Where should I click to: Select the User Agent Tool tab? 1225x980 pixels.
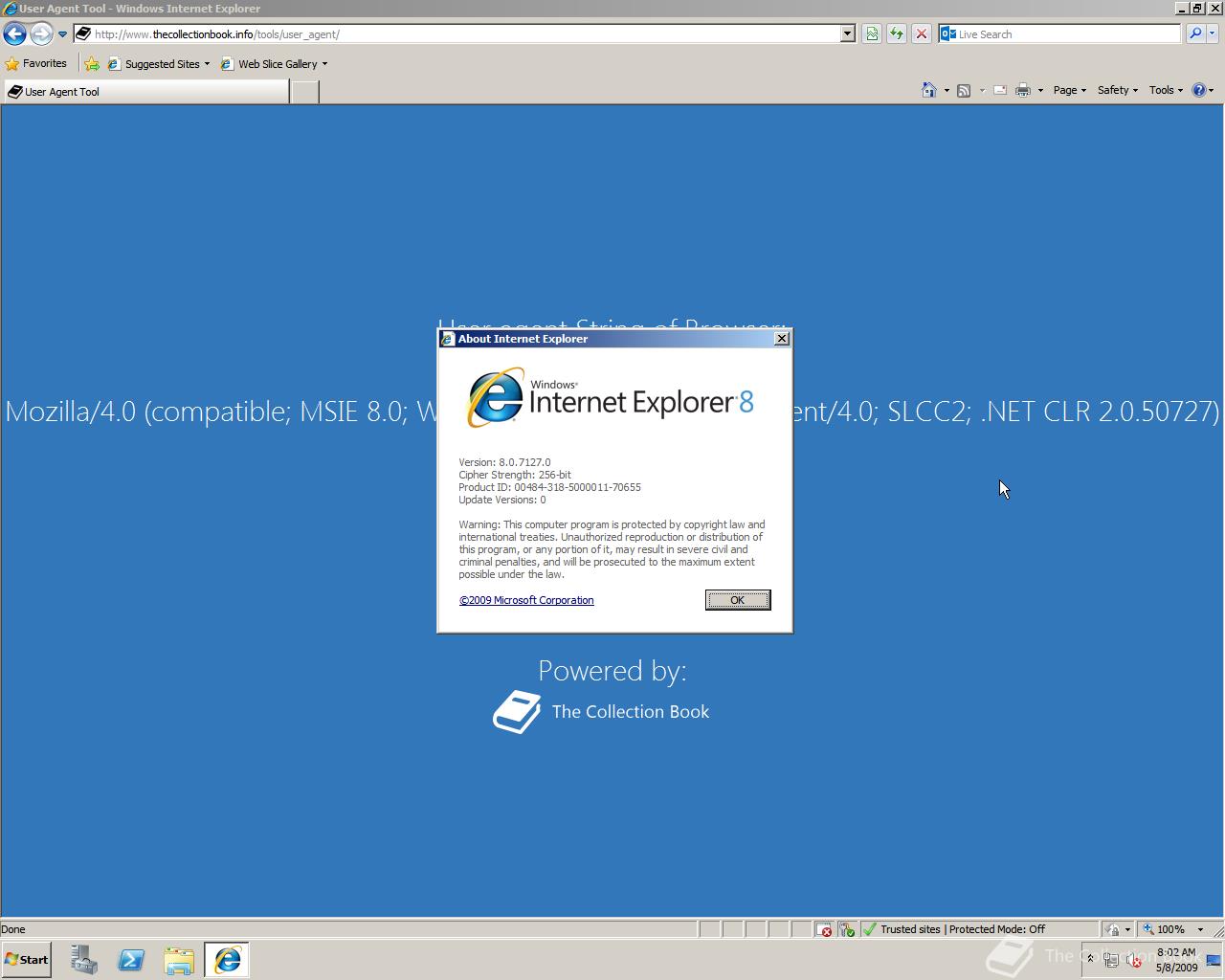(x=145, y=92)
